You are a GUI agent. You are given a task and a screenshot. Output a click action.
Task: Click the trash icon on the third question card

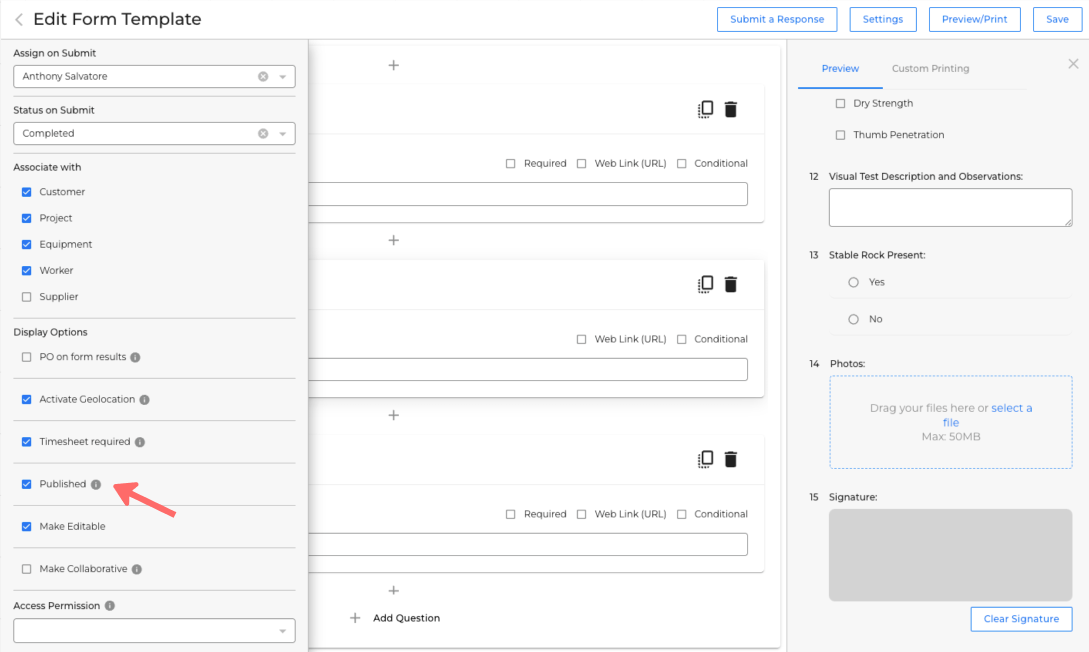pyautogui.click(x=731, y=460)
